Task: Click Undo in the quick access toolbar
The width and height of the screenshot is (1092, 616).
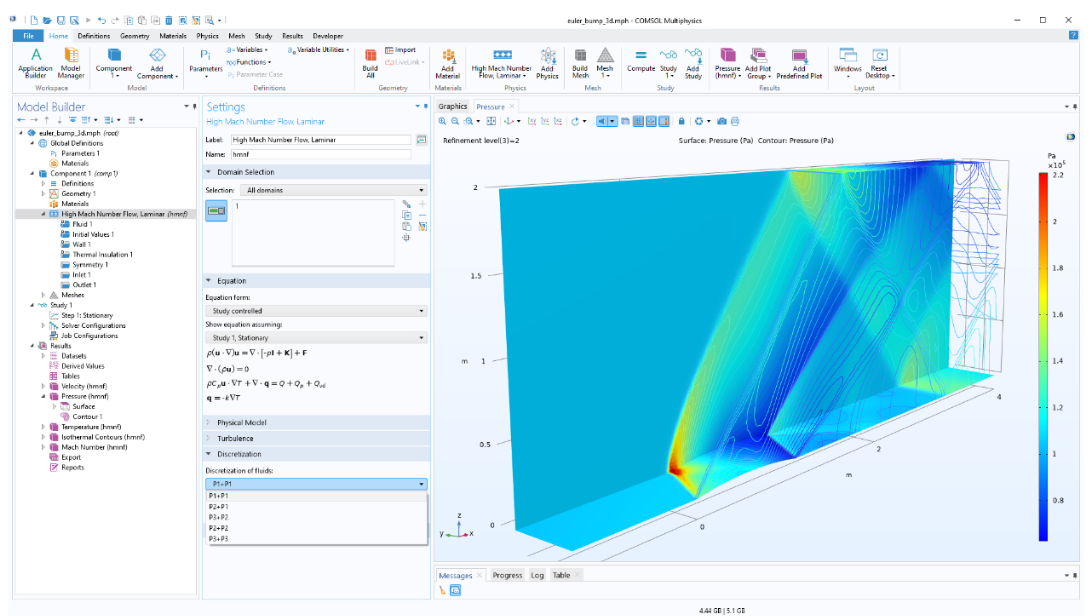Action: pos(102,20)
